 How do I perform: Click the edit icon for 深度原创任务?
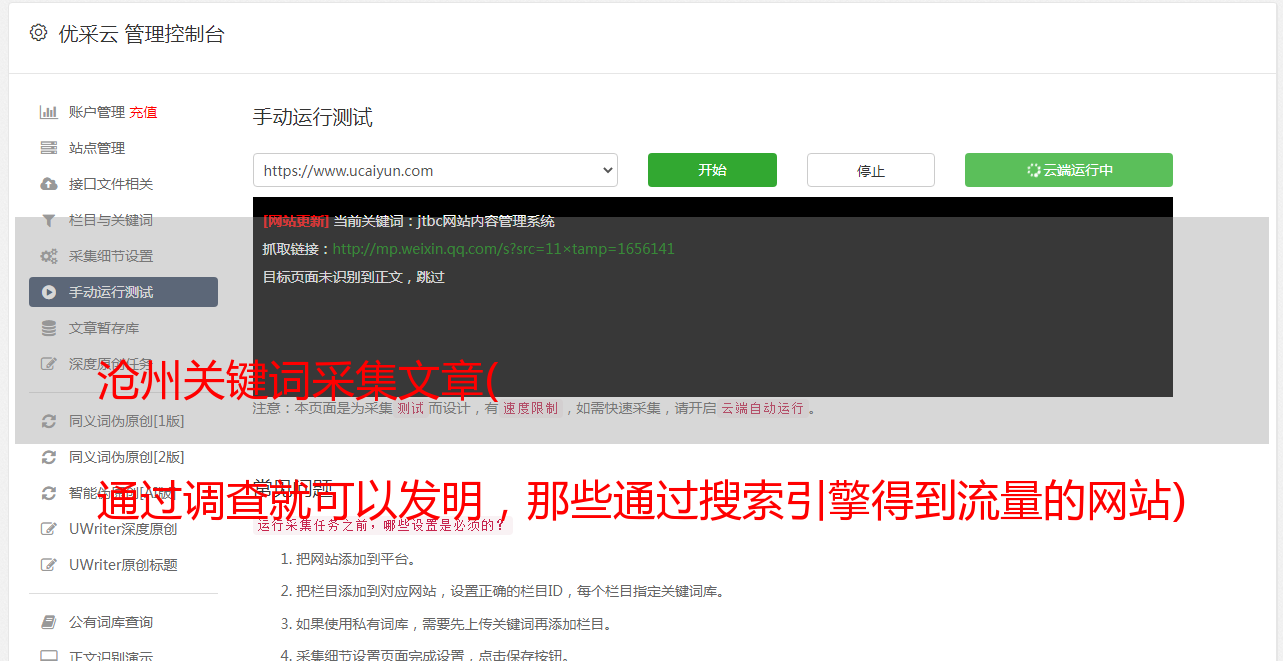point(48,364)
